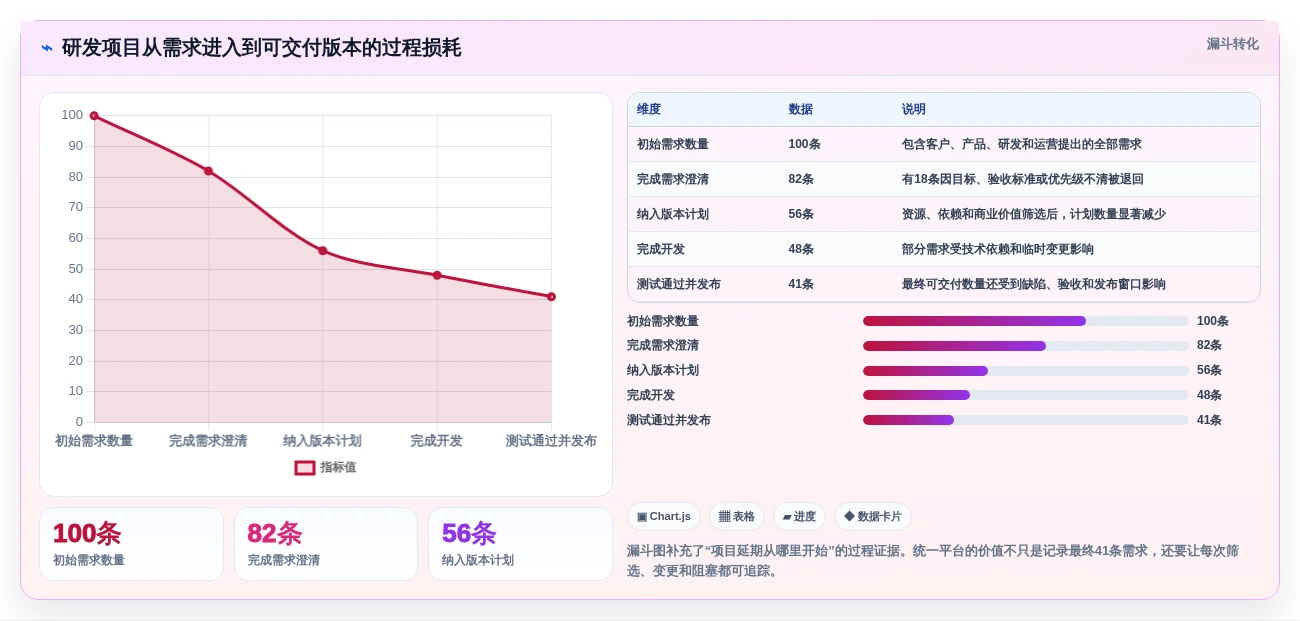The image size is (1300, 621).
Task: Click the 完成开发 cell in the table
Action: [661, 249]
